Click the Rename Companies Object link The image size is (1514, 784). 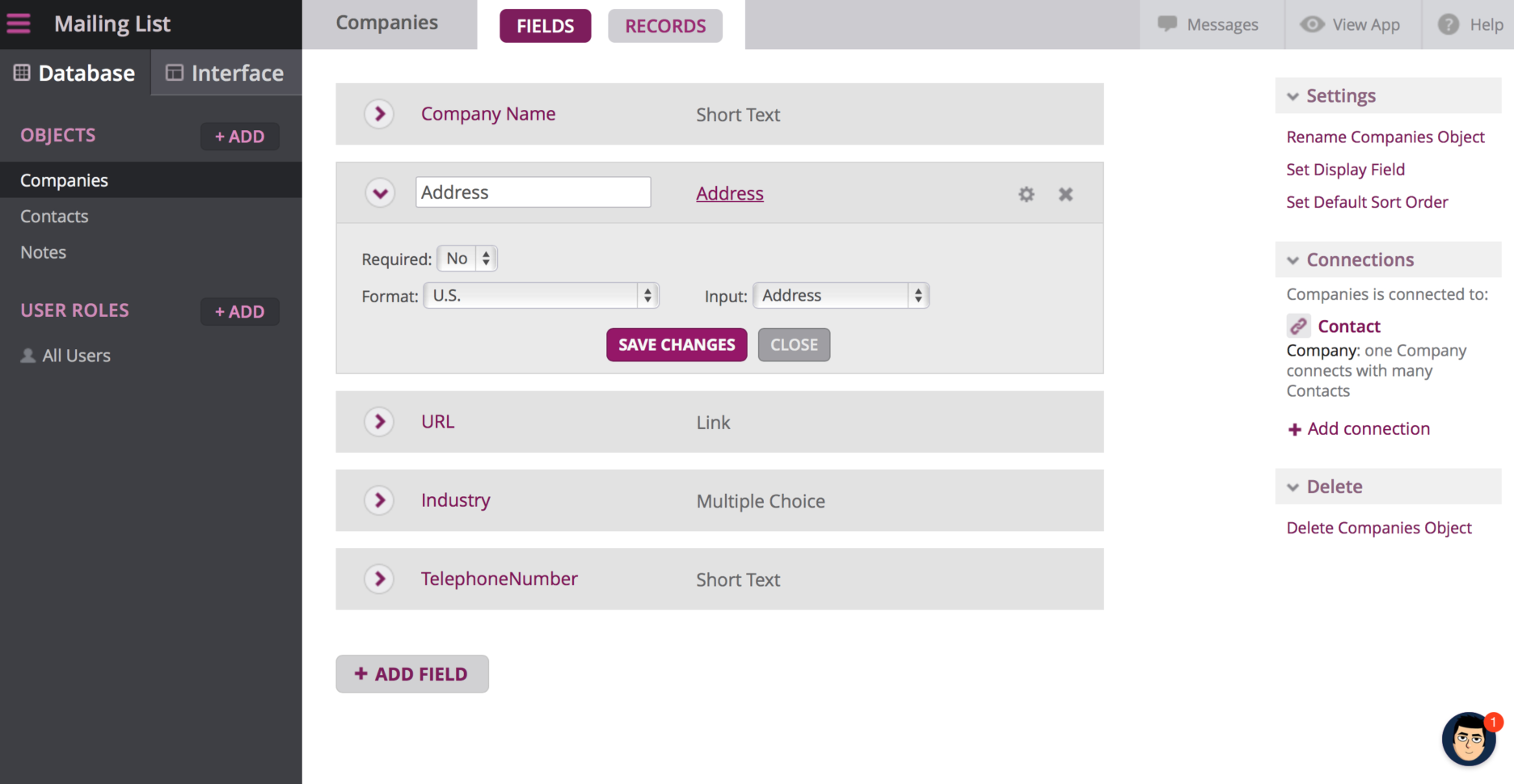(1385, 137)
